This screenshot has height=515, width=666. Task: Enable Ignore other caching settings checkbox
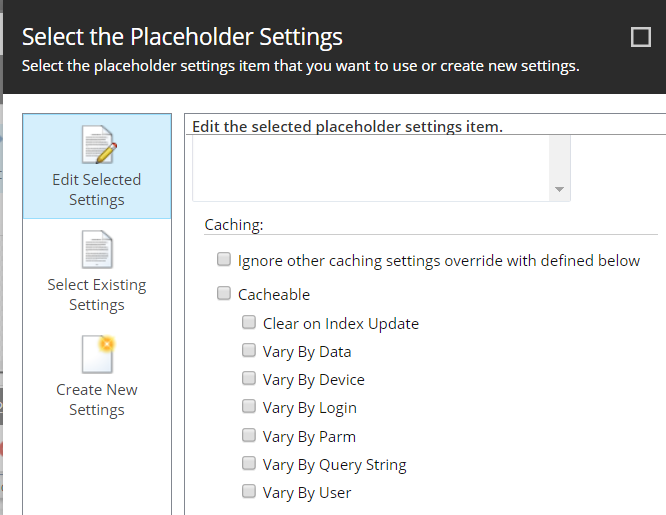pyautogui.click(x=224, y=259)
